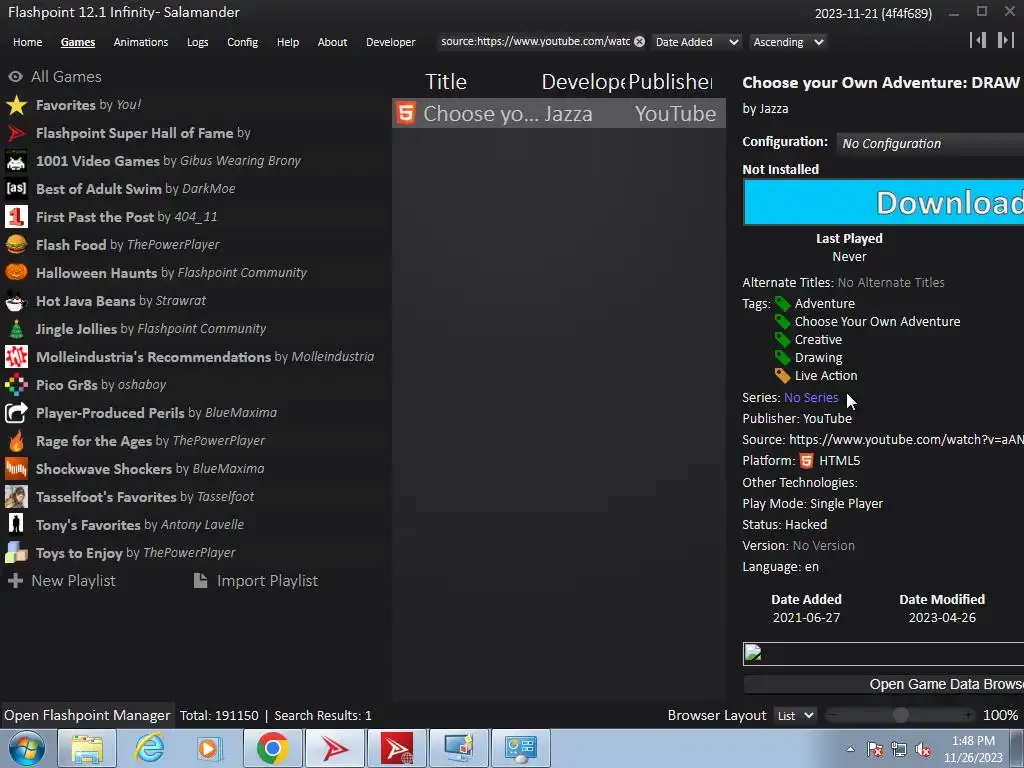The height and width of the screenshot is (768, 1024).
Task: Click the Creative tag text
Action: pyautogui.click(x=818, y=340)
